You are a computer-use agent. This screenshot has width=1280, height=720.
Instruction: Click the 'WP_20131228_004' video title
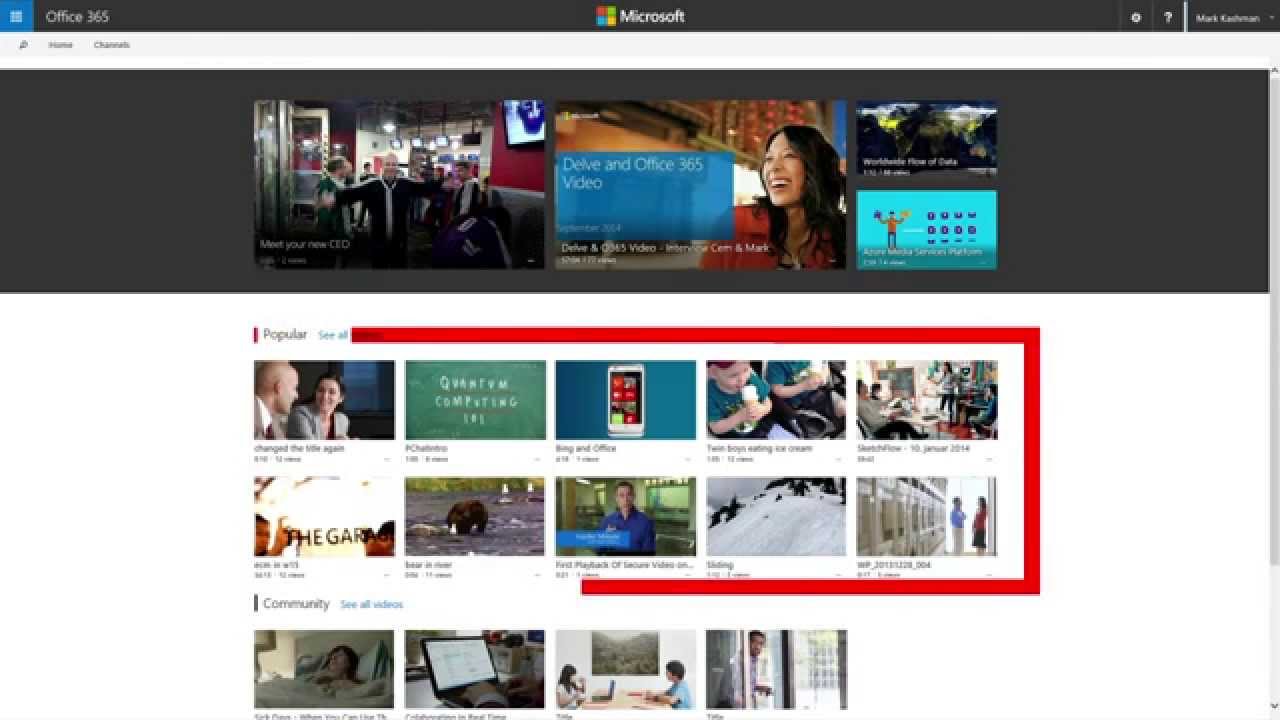pos(894,565)
